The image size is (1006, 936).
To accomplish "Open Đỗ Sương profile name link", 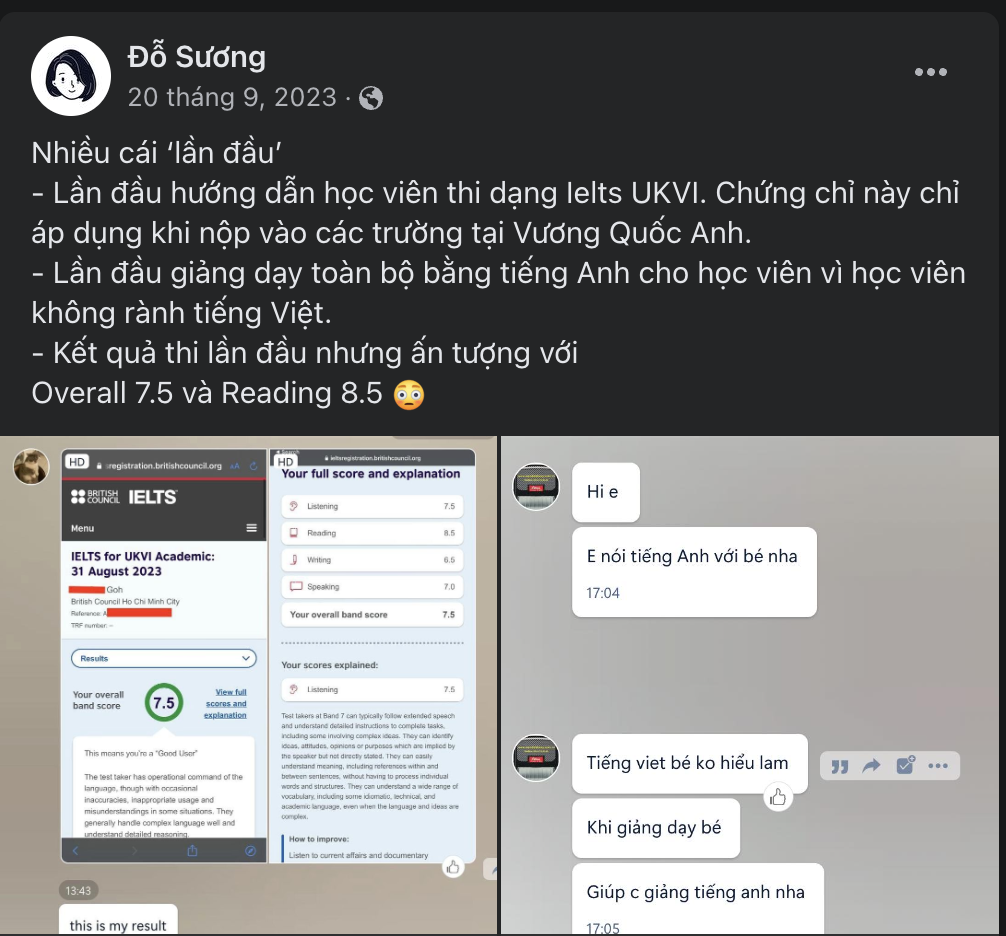I will point(196,56).
